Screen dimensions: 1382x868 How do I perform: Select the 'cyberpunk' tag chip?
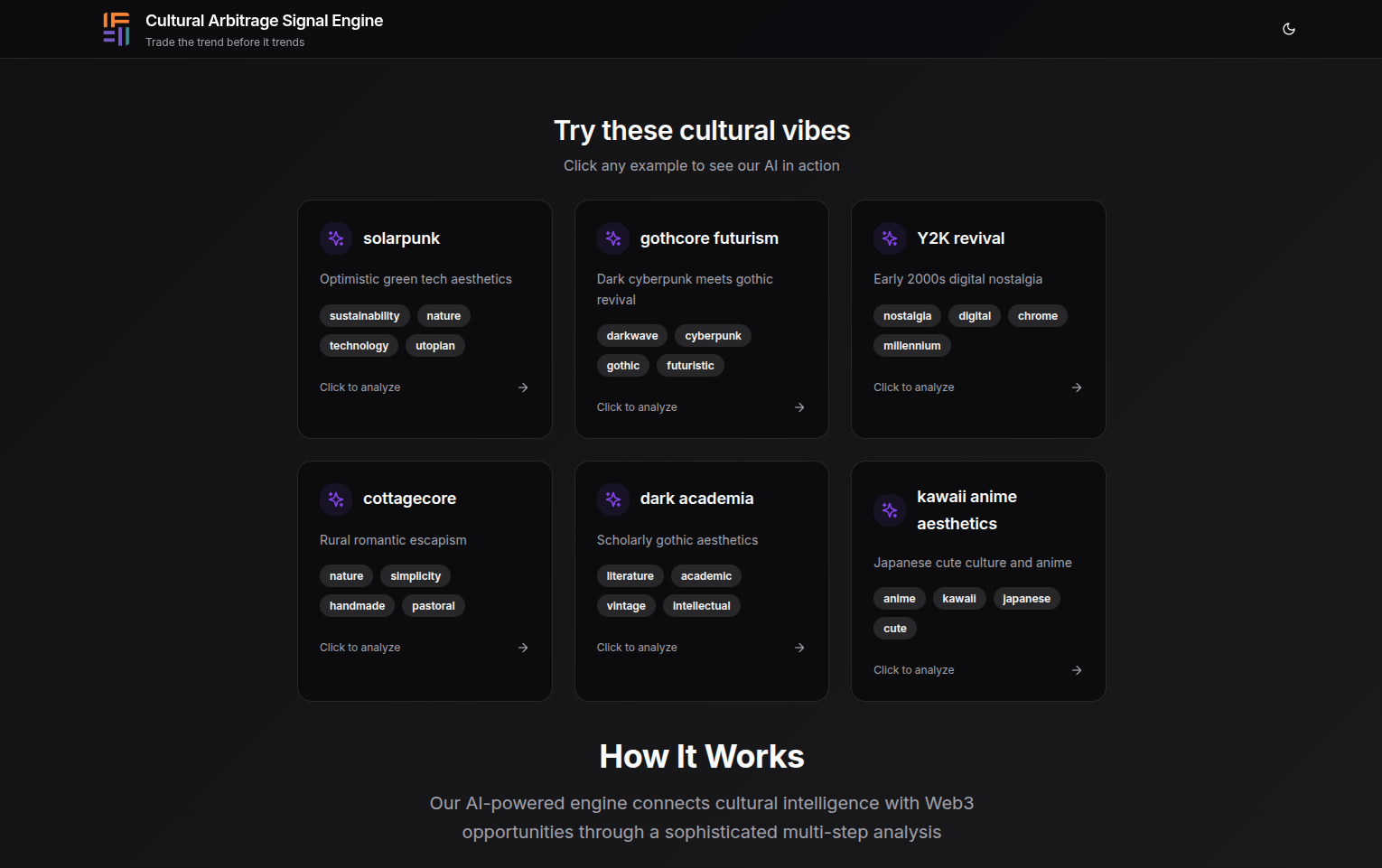(713, 336)
